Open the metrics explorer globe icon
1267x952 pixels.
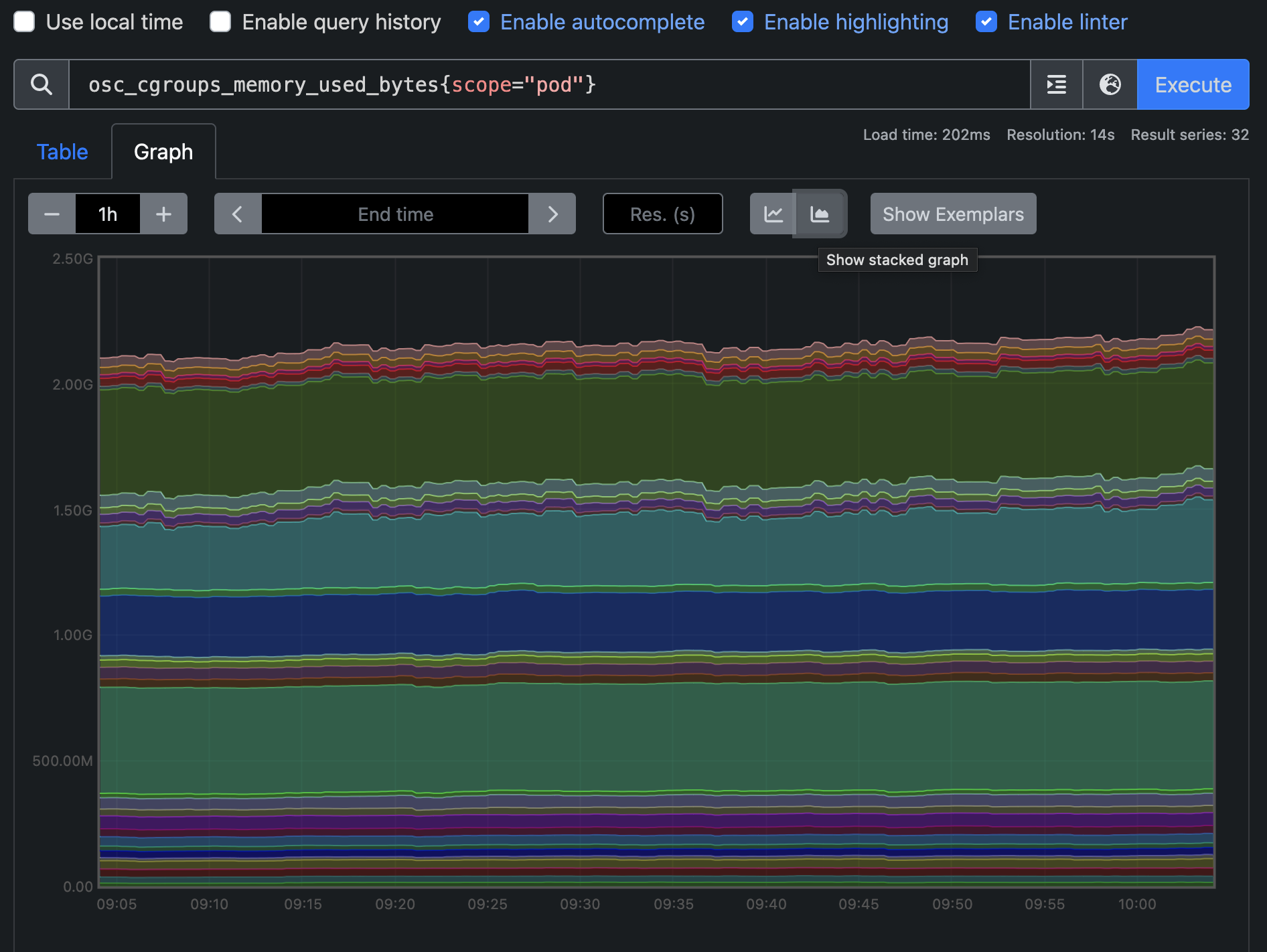point(1110,84)
